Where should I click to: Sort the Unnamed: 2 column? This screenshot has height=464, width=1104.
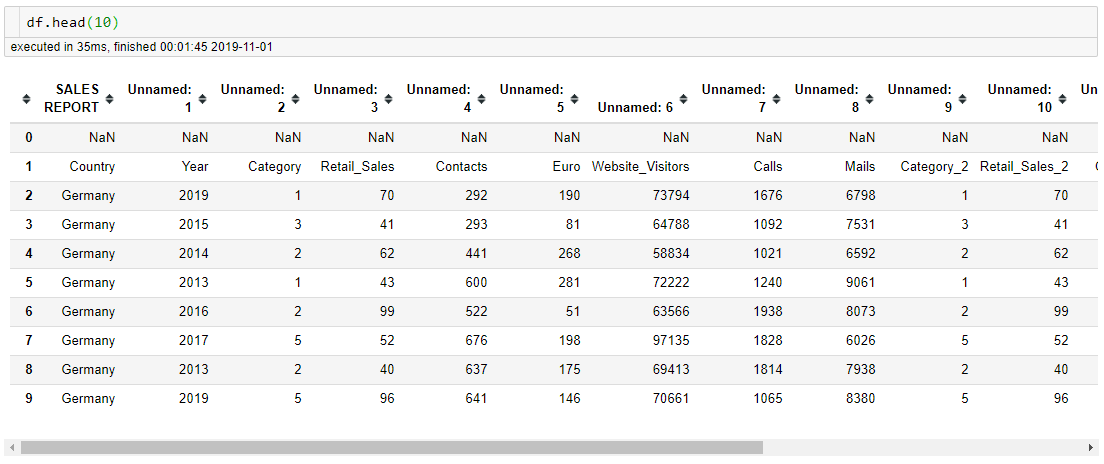[296, 99]
